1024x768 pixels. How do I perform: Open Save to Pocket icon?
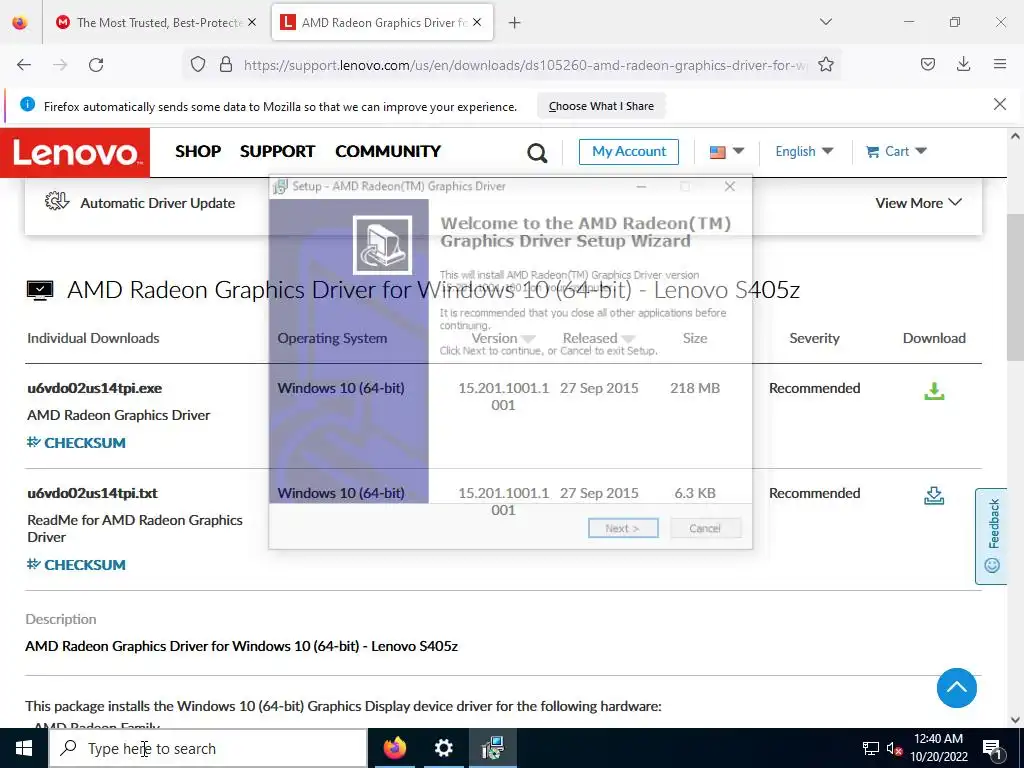pos(927,64)
